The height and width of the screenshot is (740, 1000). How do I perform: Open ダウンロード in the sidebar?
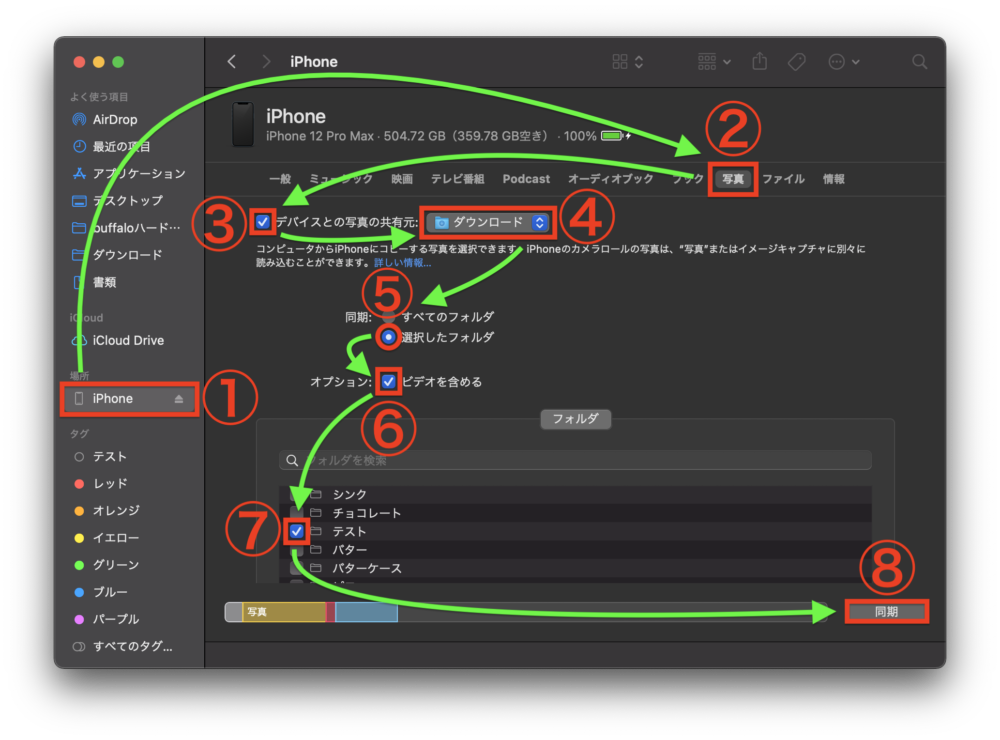(x=117, y=255)
